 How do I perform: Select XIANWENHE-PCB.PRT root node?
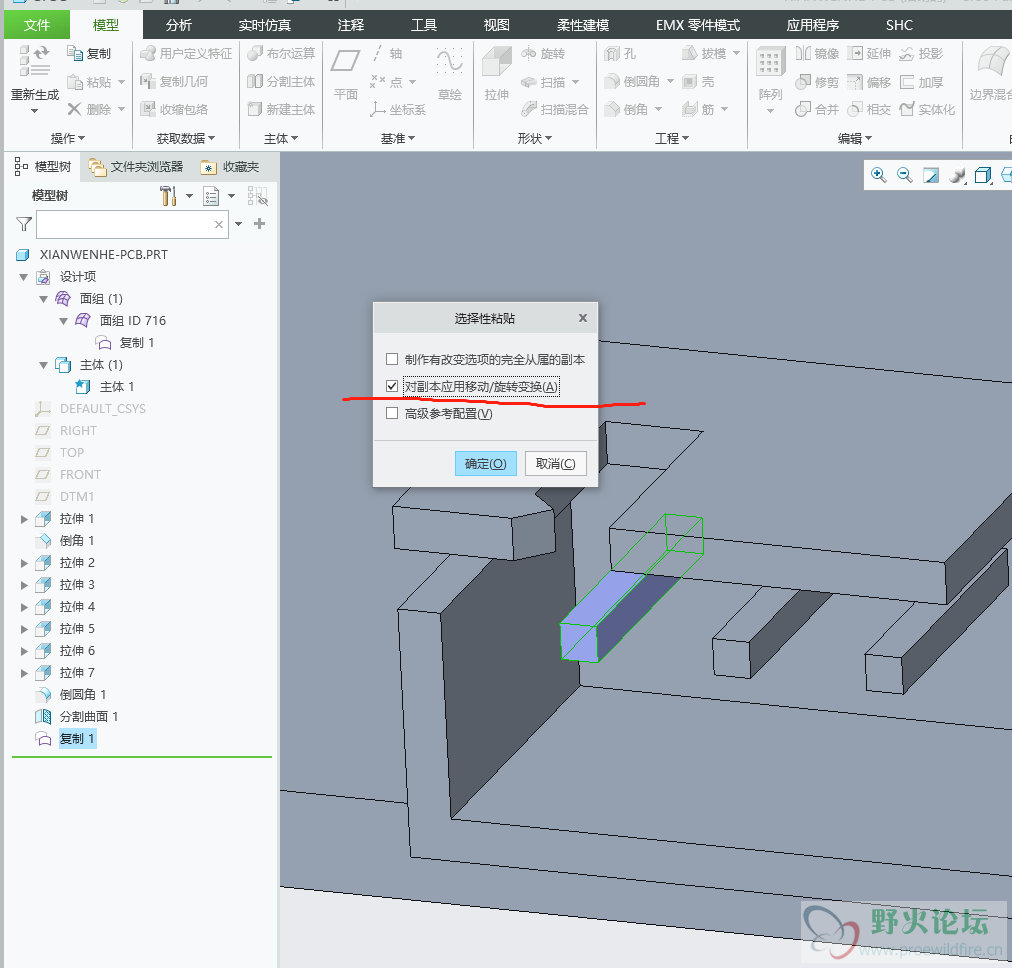click(103, 255)
